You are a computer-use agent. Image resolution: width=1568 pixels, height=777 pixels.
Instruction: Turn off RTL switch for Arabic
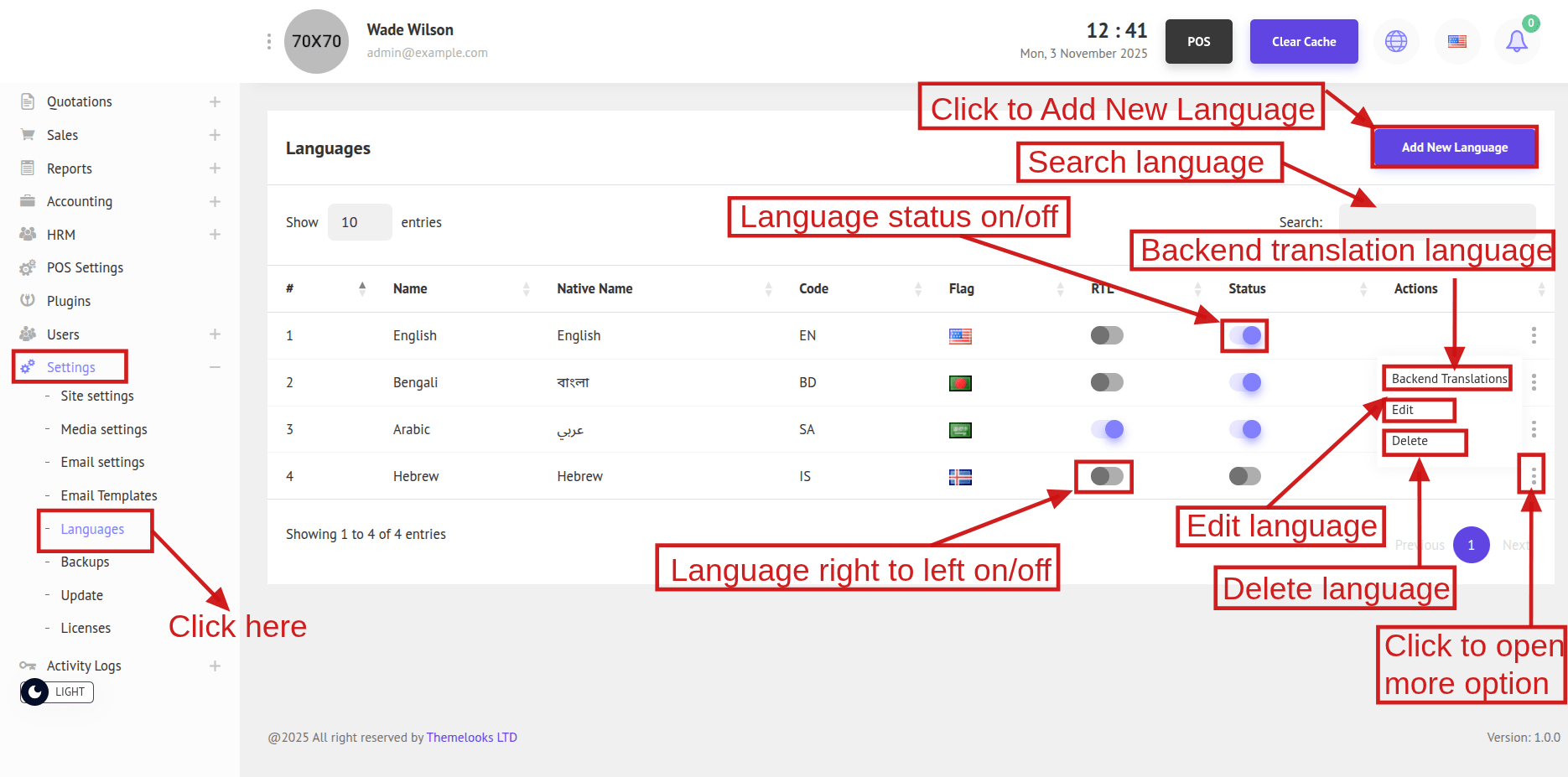(1107, 429)
